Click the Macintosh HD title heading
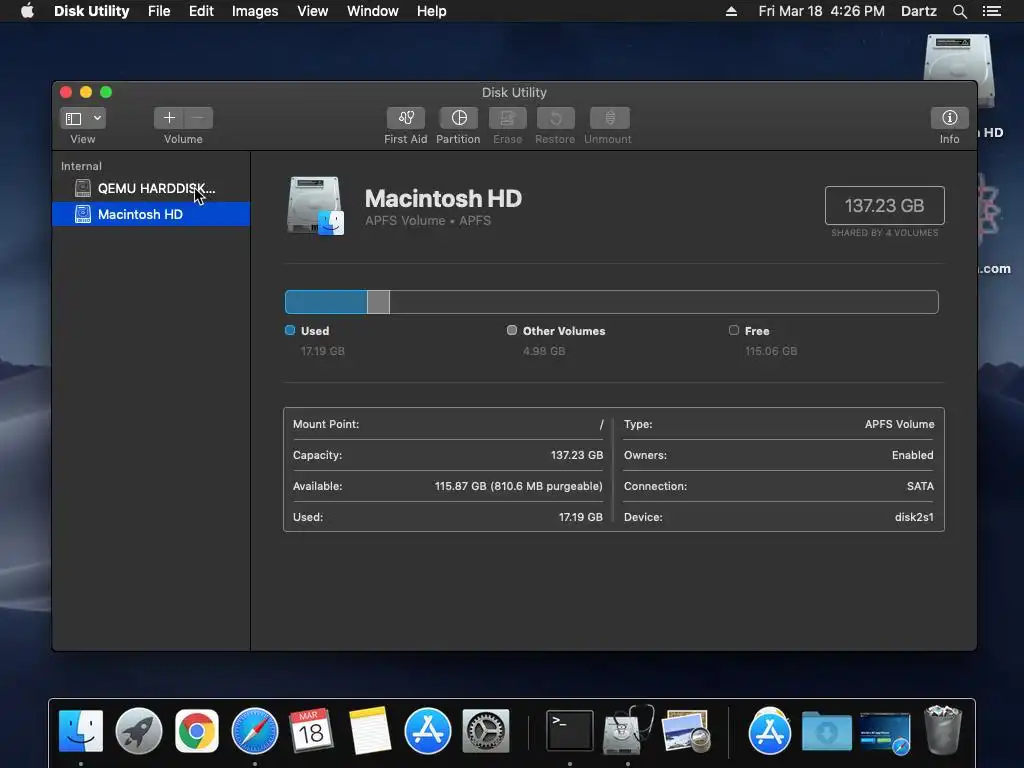The width and height of the screenshot is (1024, 768). tap(443, 199)
